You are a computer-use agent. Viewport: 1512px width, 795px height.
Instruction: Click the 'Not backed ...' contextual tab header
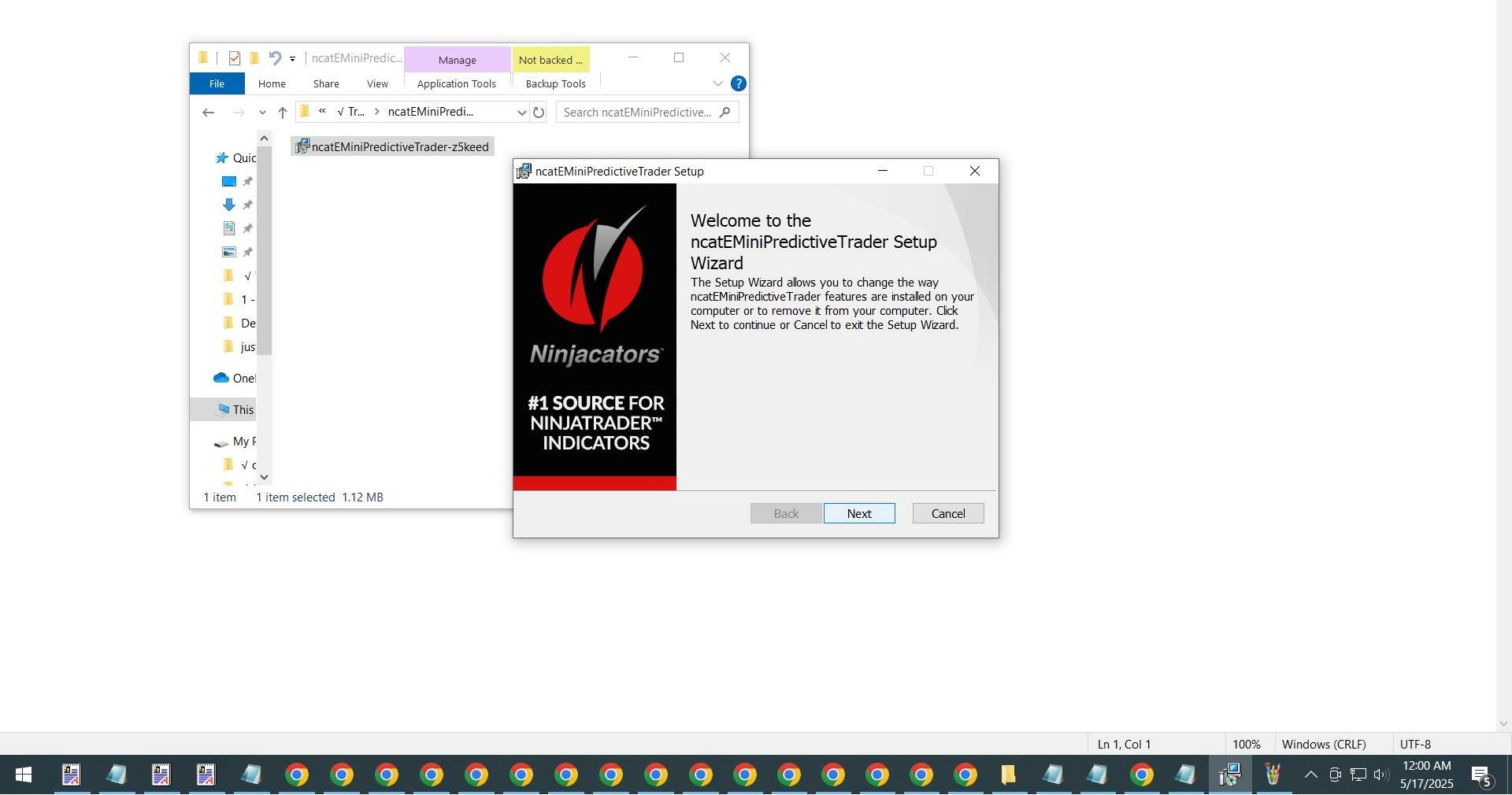click(x=550, y=60)
